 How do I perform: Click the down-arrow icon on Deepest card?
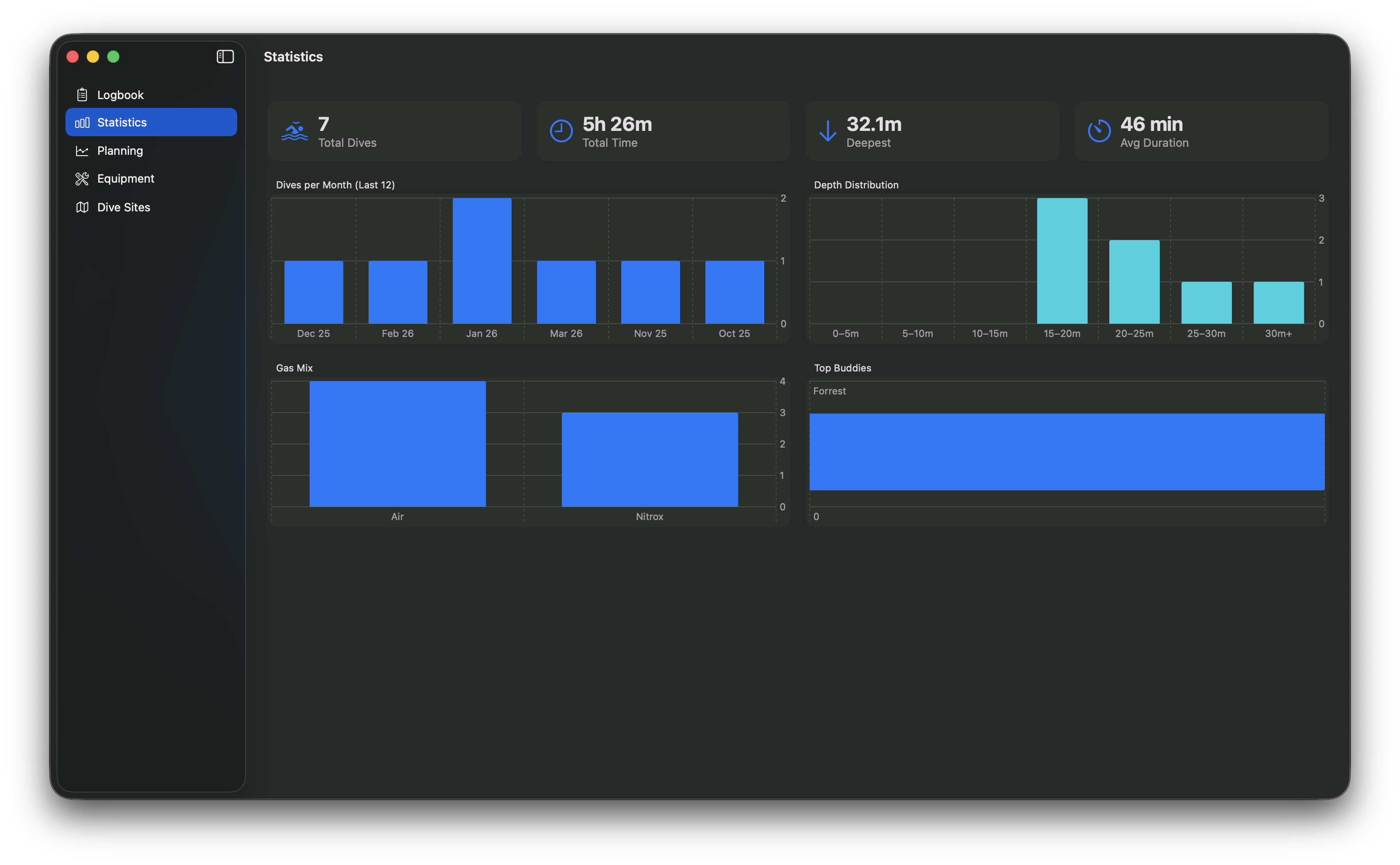[827, 130]
